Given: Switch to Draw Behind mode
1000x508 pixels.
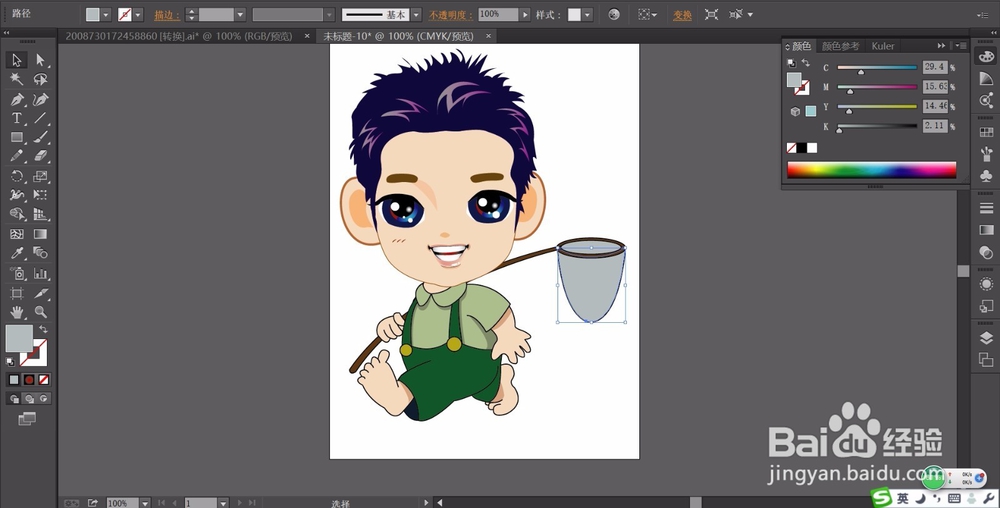Looking at the screenshot, I should pyautogui.click(x=29, y=399).
